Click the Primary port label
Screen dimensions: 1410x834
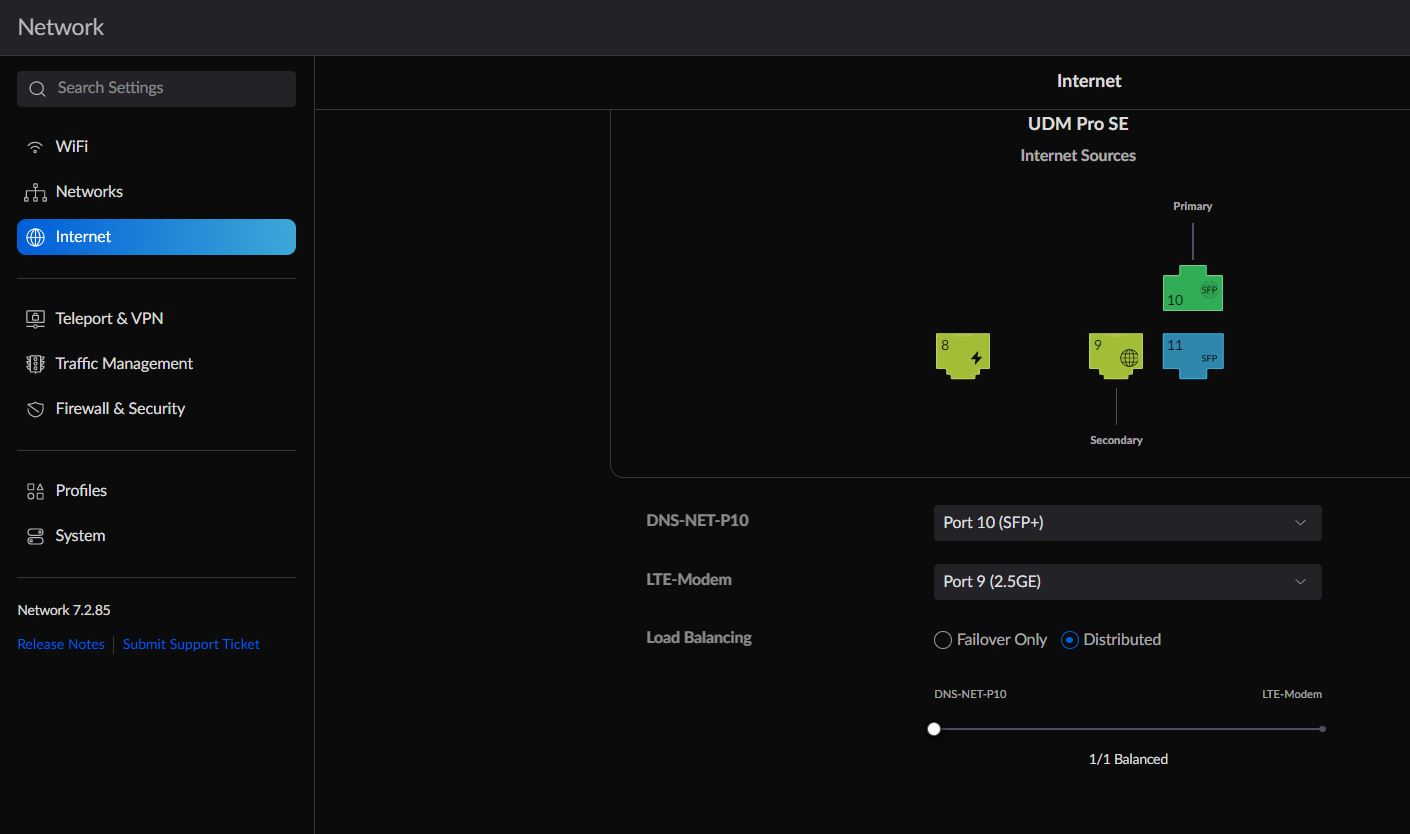click(x=1193, y=206)
